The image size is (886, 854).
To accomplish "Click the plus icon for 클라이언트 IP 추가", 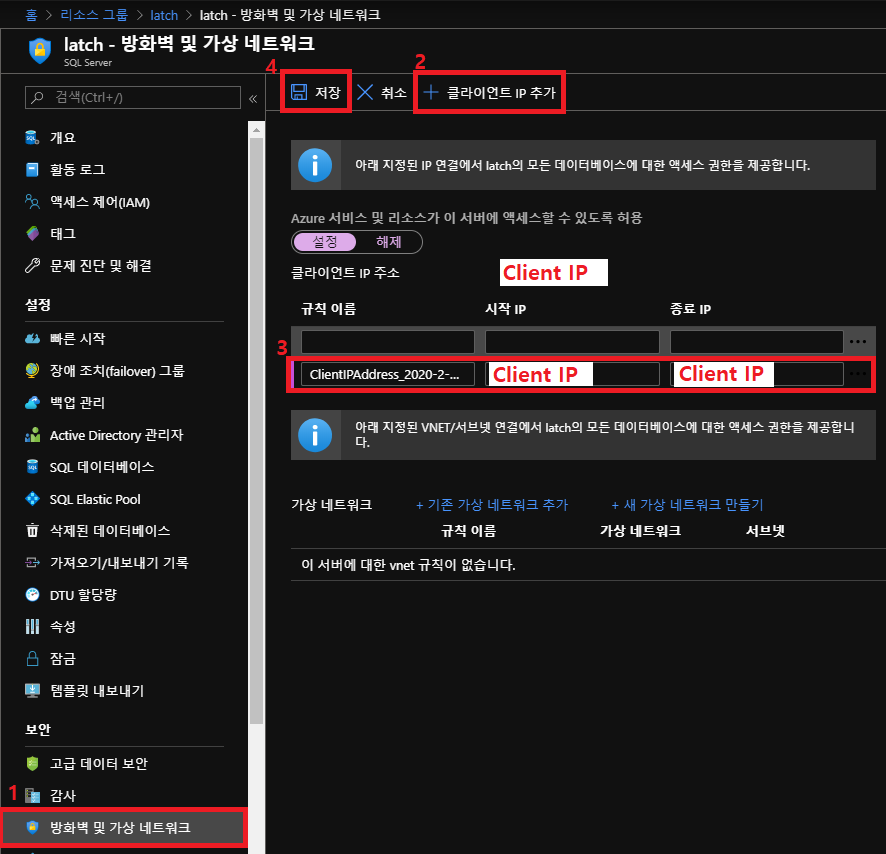I will pos(431,92).
